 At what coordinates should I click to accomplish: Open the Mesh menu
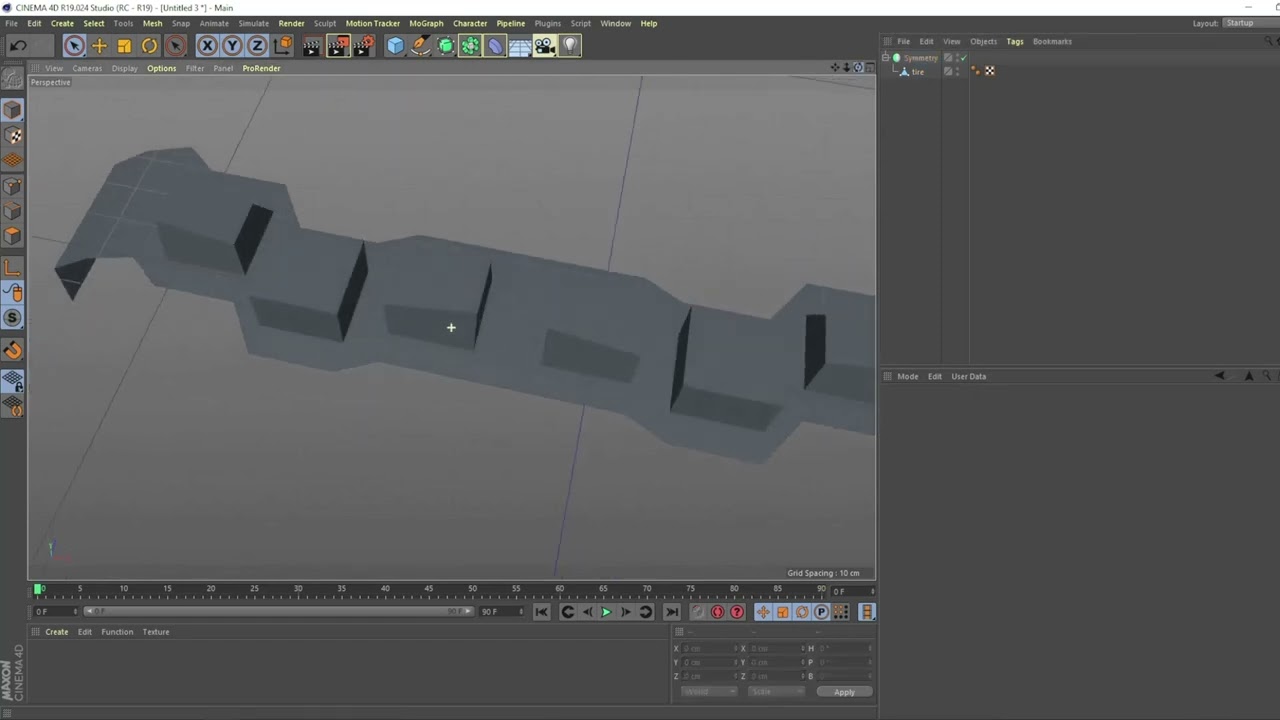click(152, 23)
